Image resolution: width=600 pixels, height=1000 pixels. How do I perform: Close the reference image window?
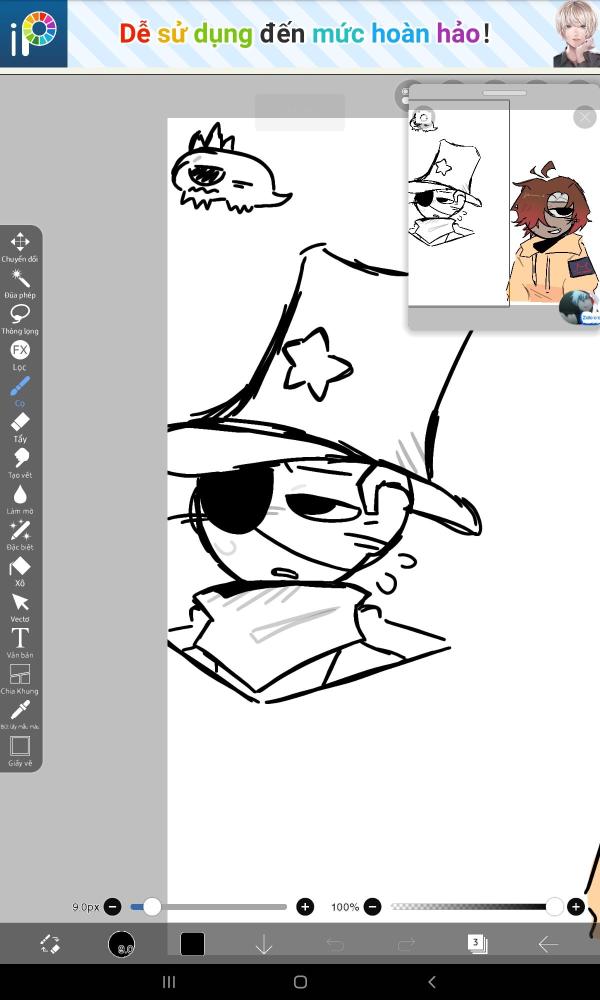pos(585,117)
